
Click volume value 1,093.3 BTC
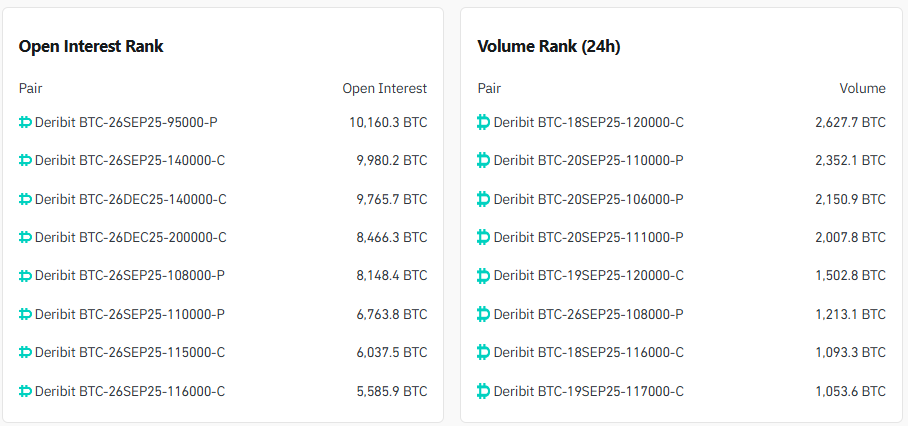tap(851, 352)
